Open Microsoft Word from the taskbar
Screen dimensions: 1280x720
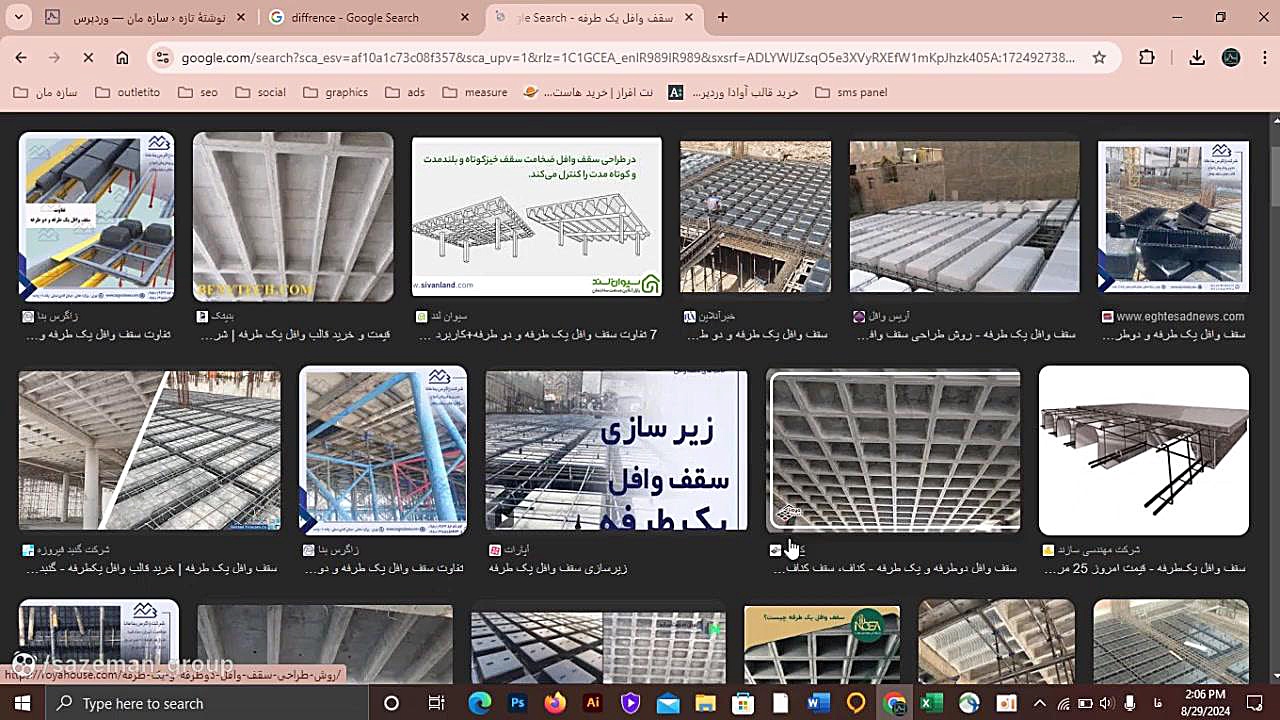tap(818, 703)
